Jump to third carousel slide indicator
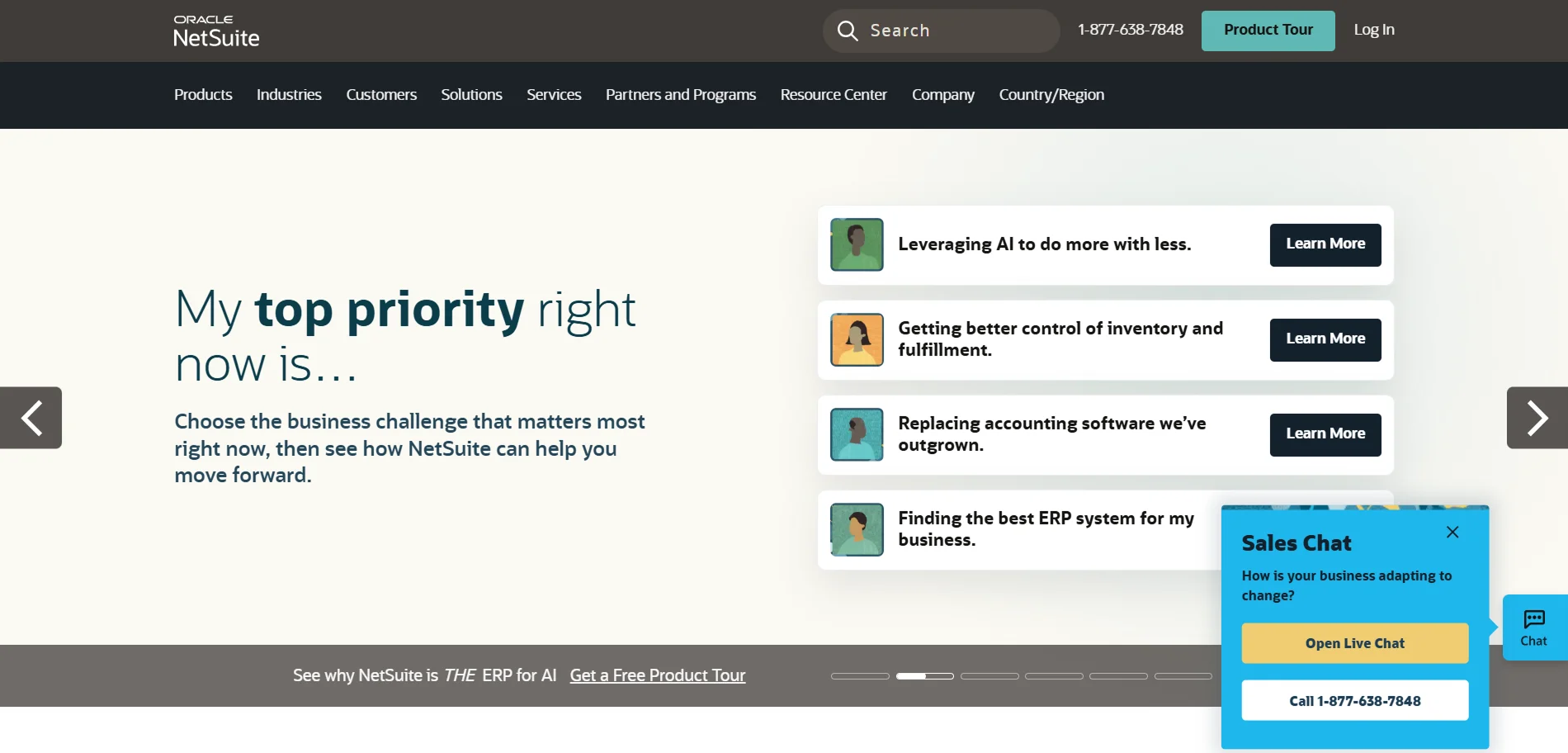The image size is (1568, 753). point(989,676)
